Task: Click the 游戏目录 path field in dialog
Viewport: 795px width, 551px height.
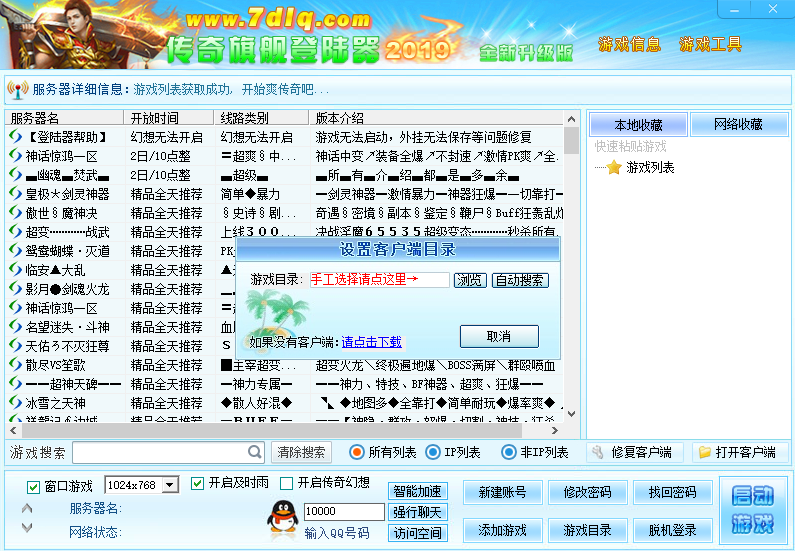Action: (379, 280)
